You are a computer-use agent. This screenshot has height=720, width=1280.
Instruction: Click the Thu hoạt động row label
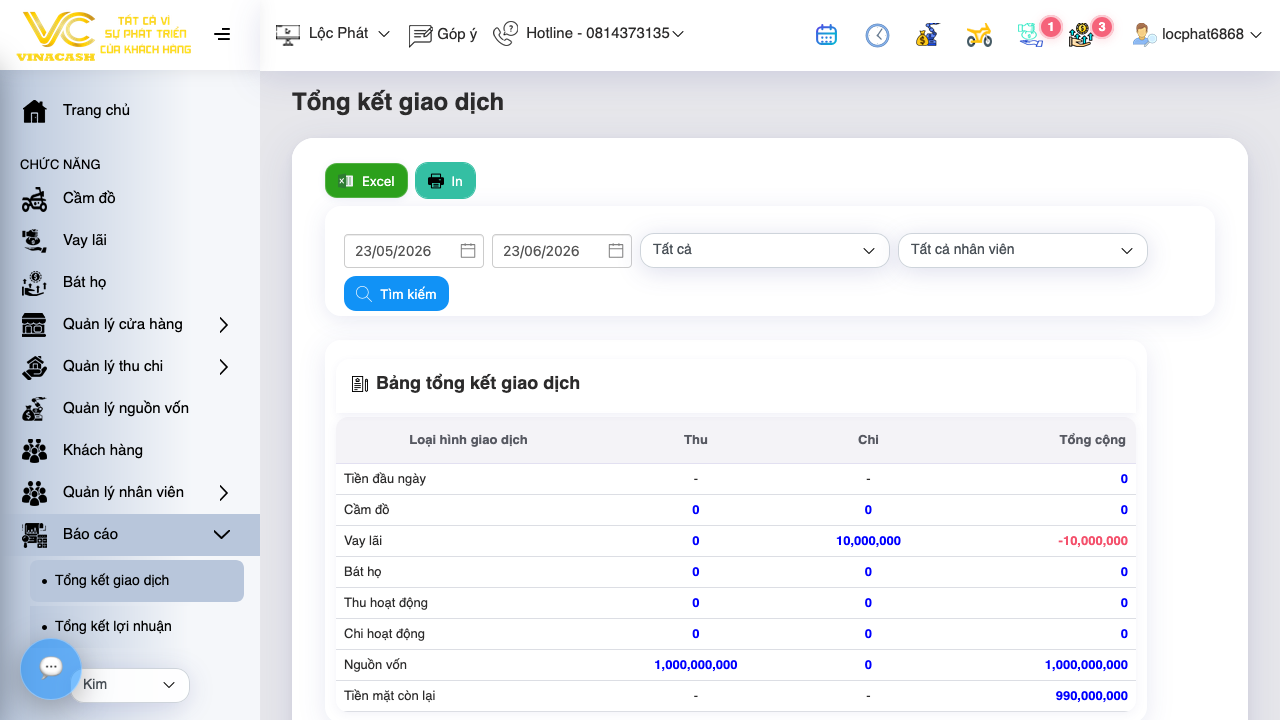click(386, 603)
